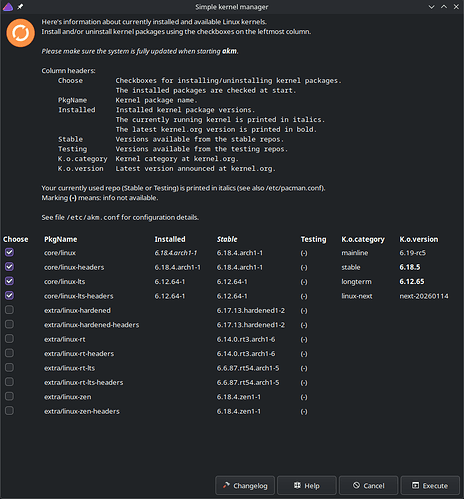This screenshot has height=499, width=464.
Task: Open the purple app menu icon
Action: click(x=8, y=7)
